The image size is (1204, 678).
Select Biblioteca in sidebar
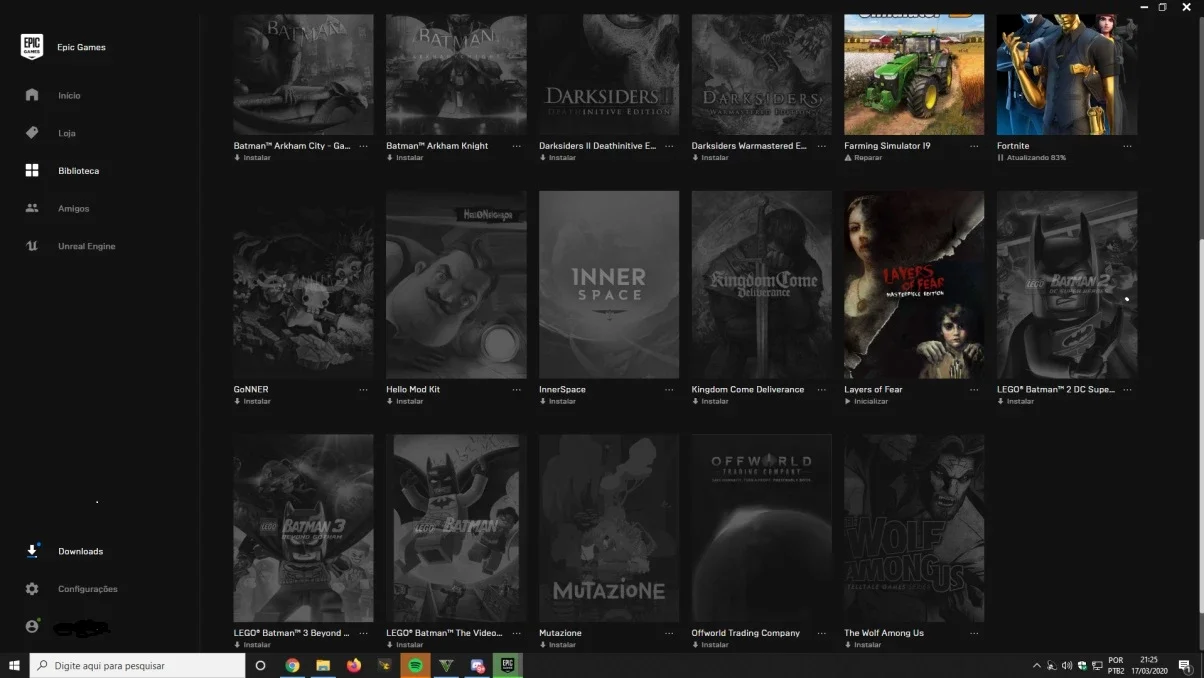pos(78,171)
